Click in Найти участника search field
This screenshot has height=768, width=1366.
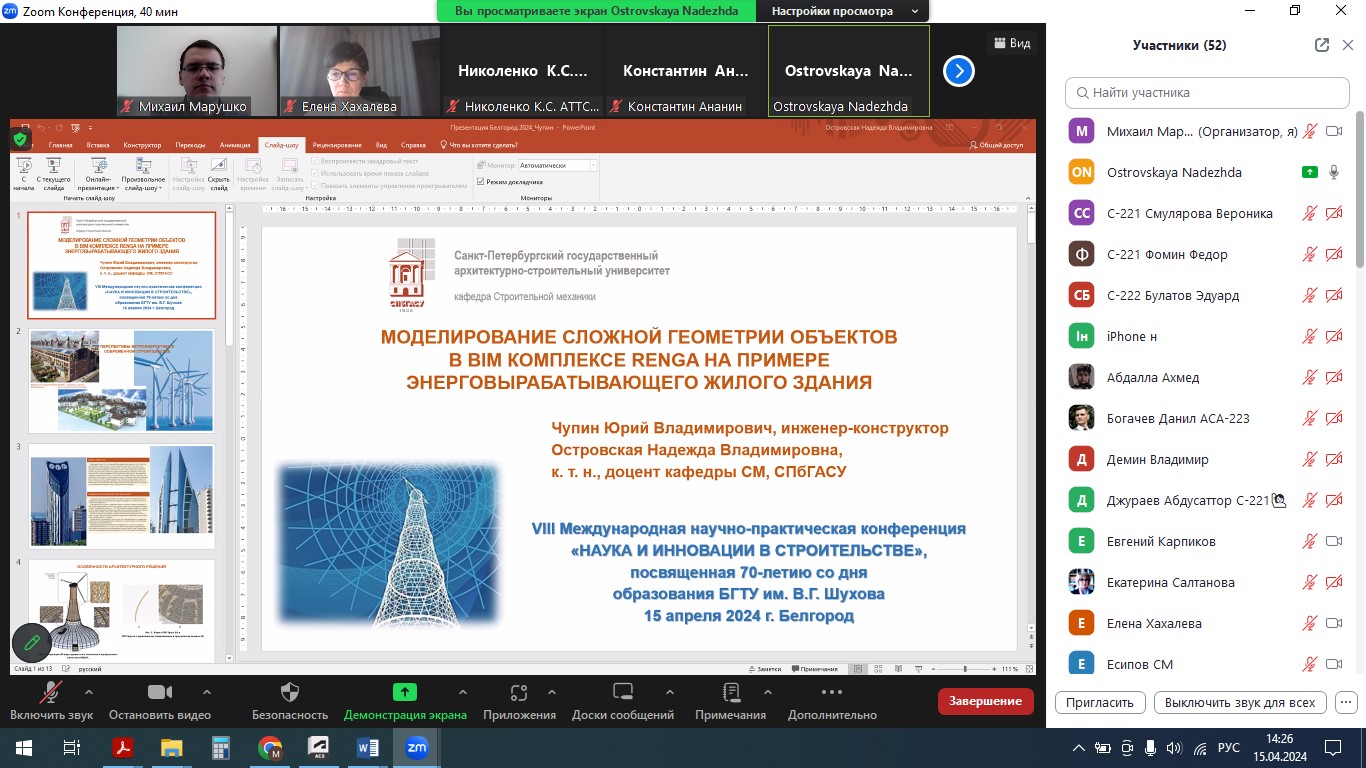pyautogui.click(x=1207, y=92)
